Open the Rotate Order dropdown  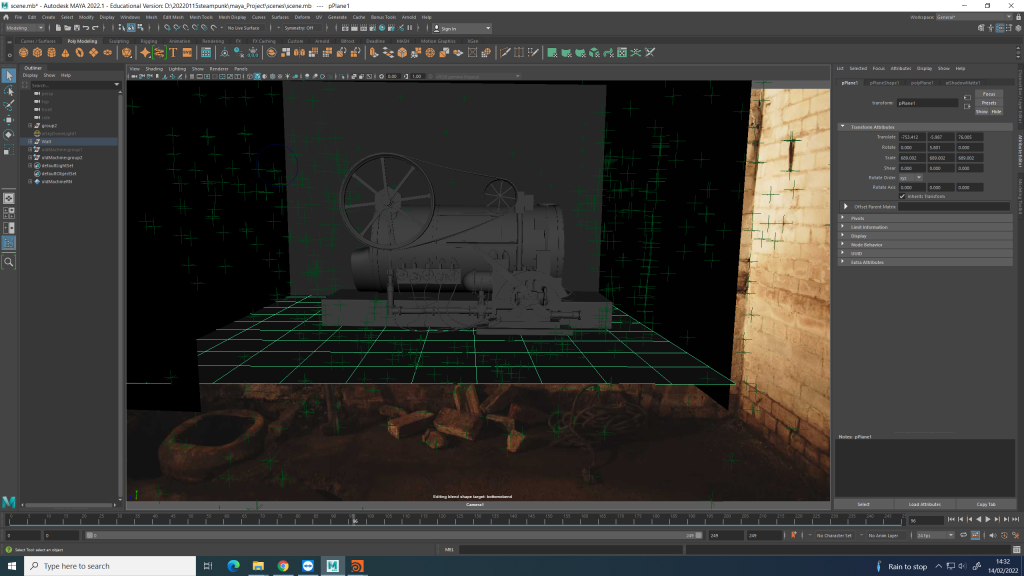[x=910, y=178]
